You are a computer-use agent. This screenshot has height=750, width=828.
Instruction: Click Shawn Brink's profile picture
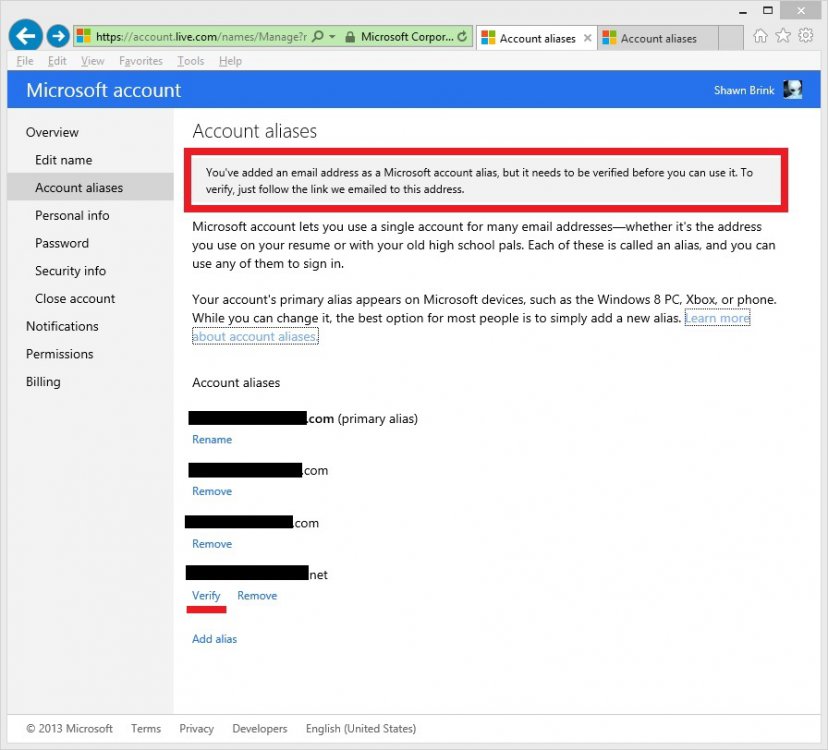click(x=792, y=90)
